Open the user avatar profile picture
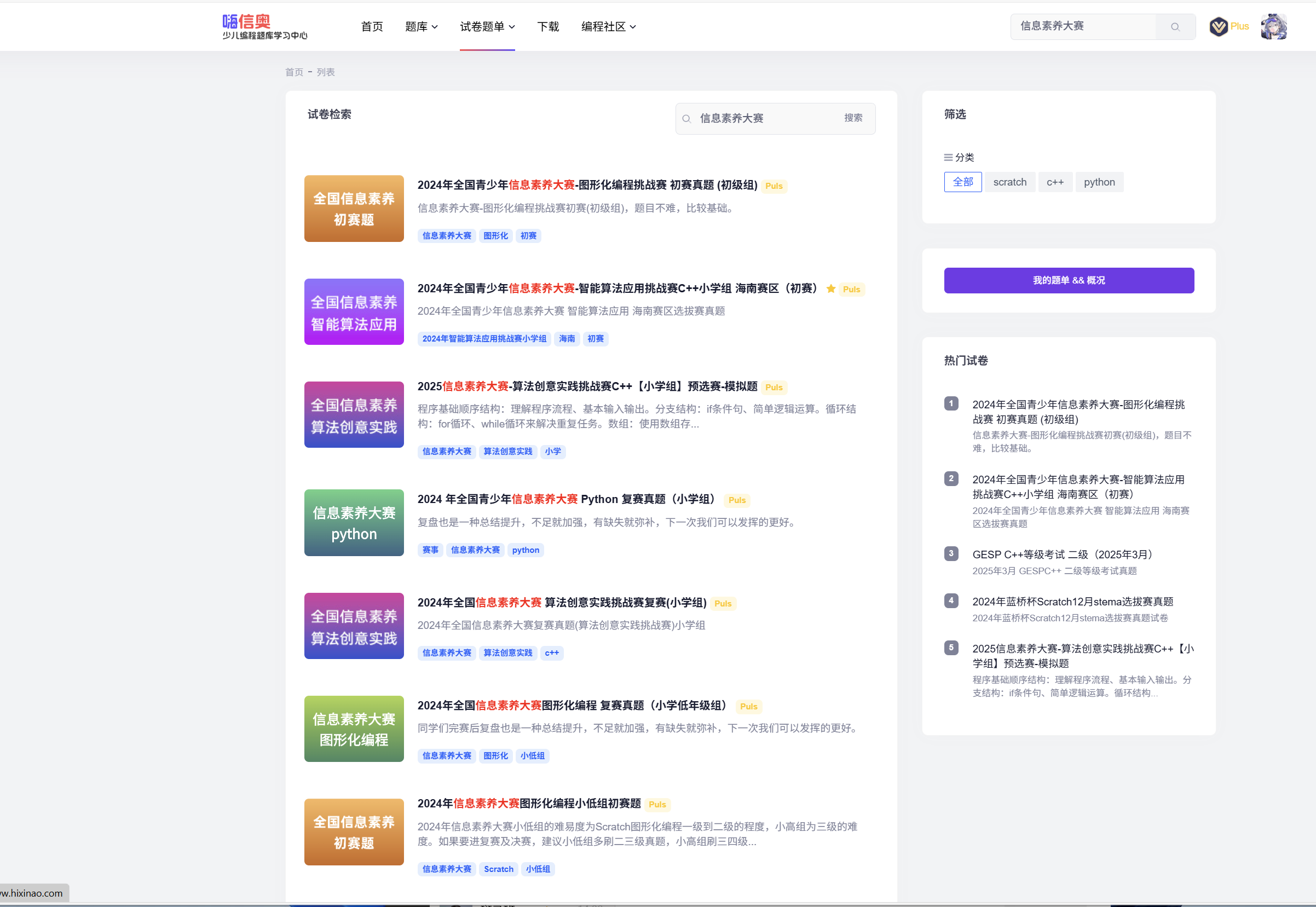1316x907 pixels. pyautogui.click(x=1273, y=27)
